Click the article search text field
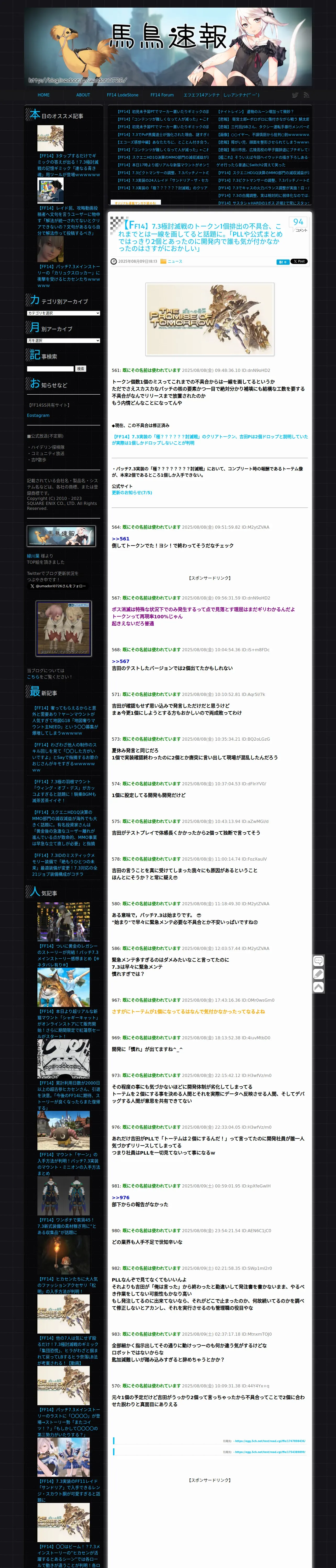The height and width of the screenshot is (1568, 336). pos(50,369)
